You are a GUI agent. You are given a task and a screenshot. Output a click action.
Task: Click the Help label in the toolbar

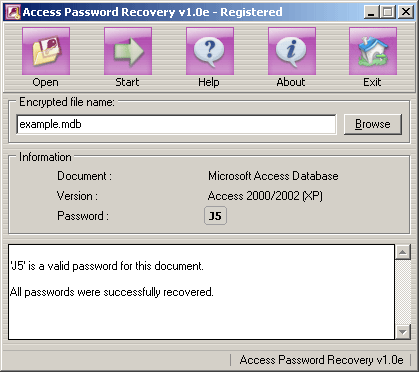[209, 82]
